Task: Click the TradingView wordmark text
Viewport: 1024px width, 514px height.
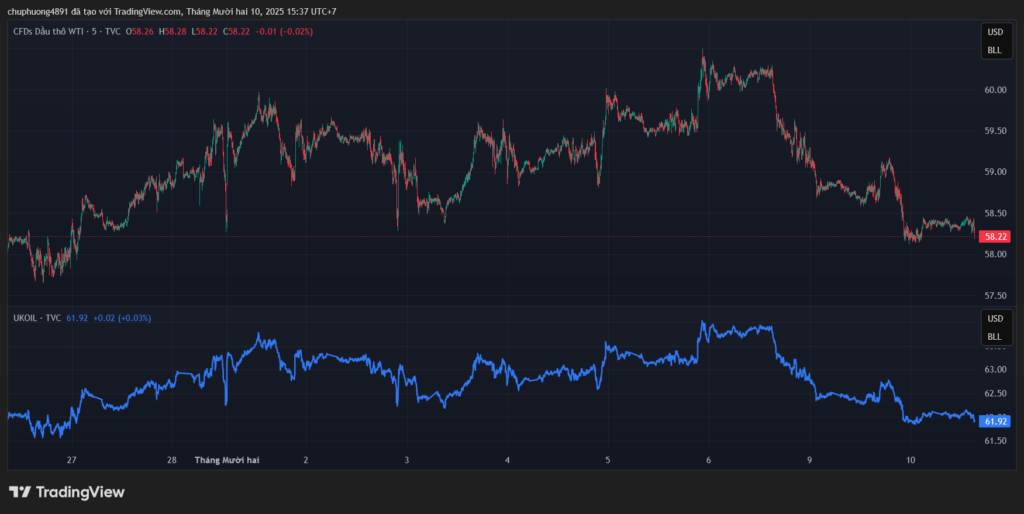Action: click(x=80, y=492)
